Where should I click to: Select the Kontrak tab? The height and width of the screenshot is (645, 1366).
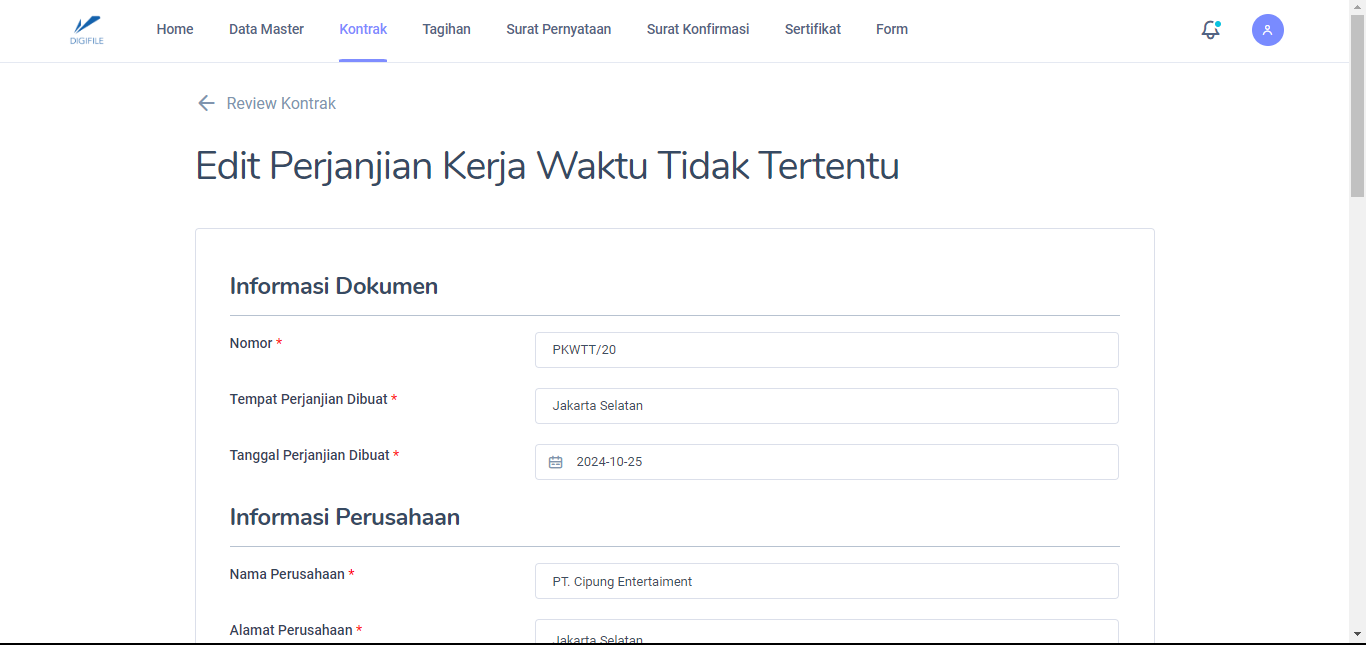tap(363, 30)
